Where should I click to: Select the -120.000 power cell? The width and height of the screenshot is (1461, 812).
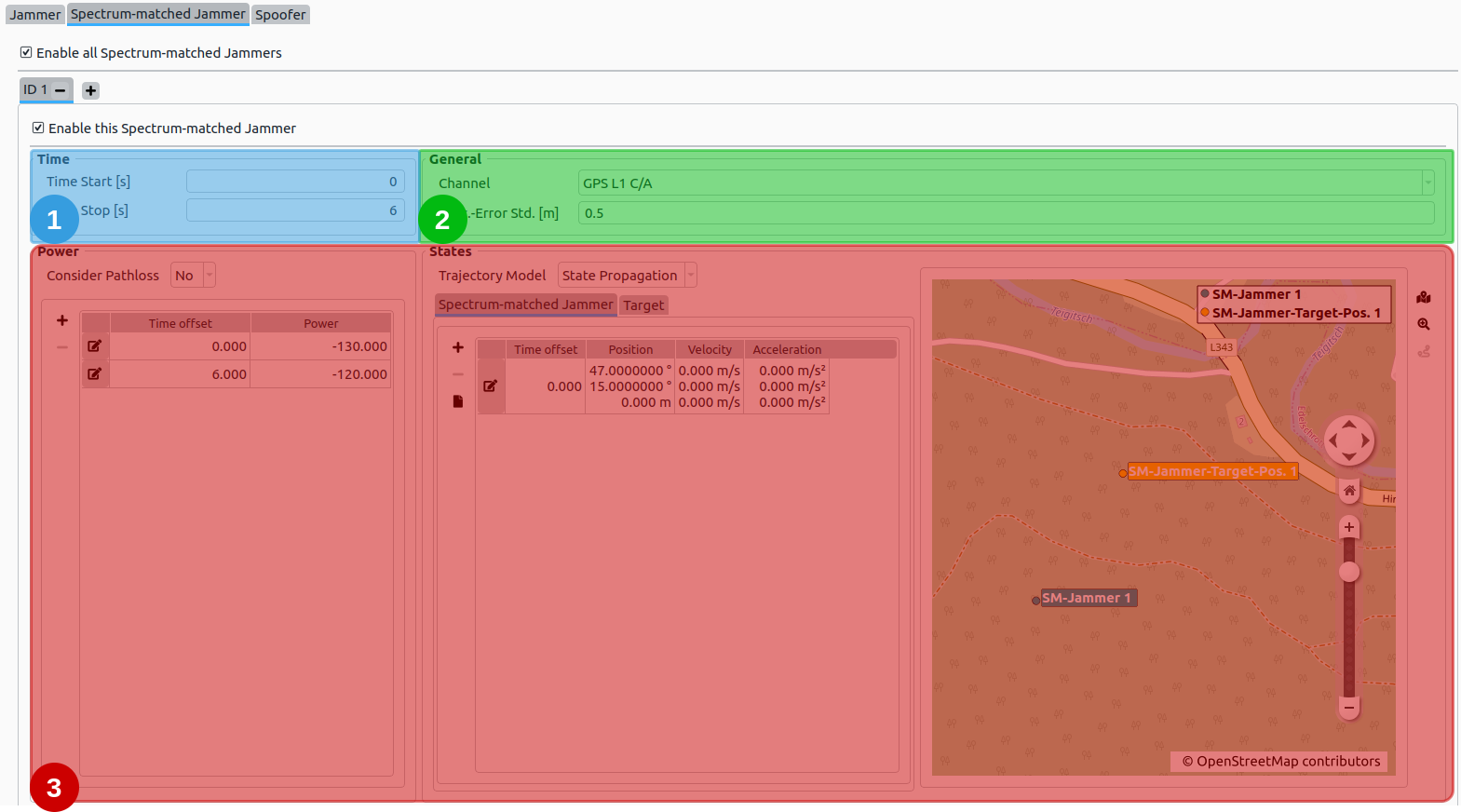point(320,374)
